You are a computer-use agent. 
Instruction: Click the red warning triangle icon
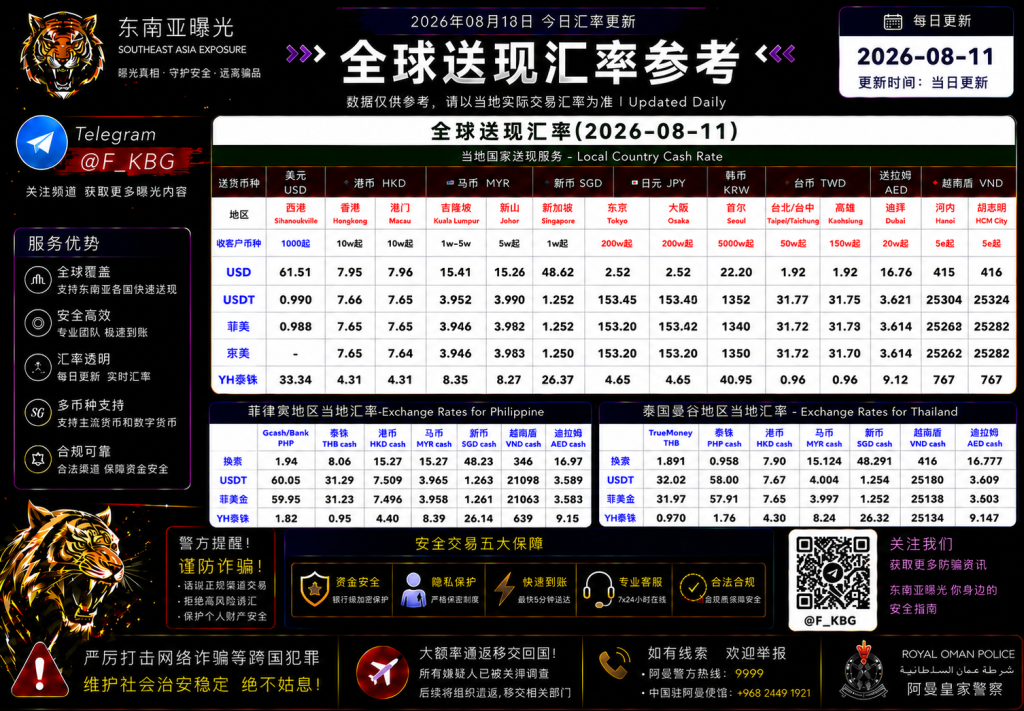40,671
